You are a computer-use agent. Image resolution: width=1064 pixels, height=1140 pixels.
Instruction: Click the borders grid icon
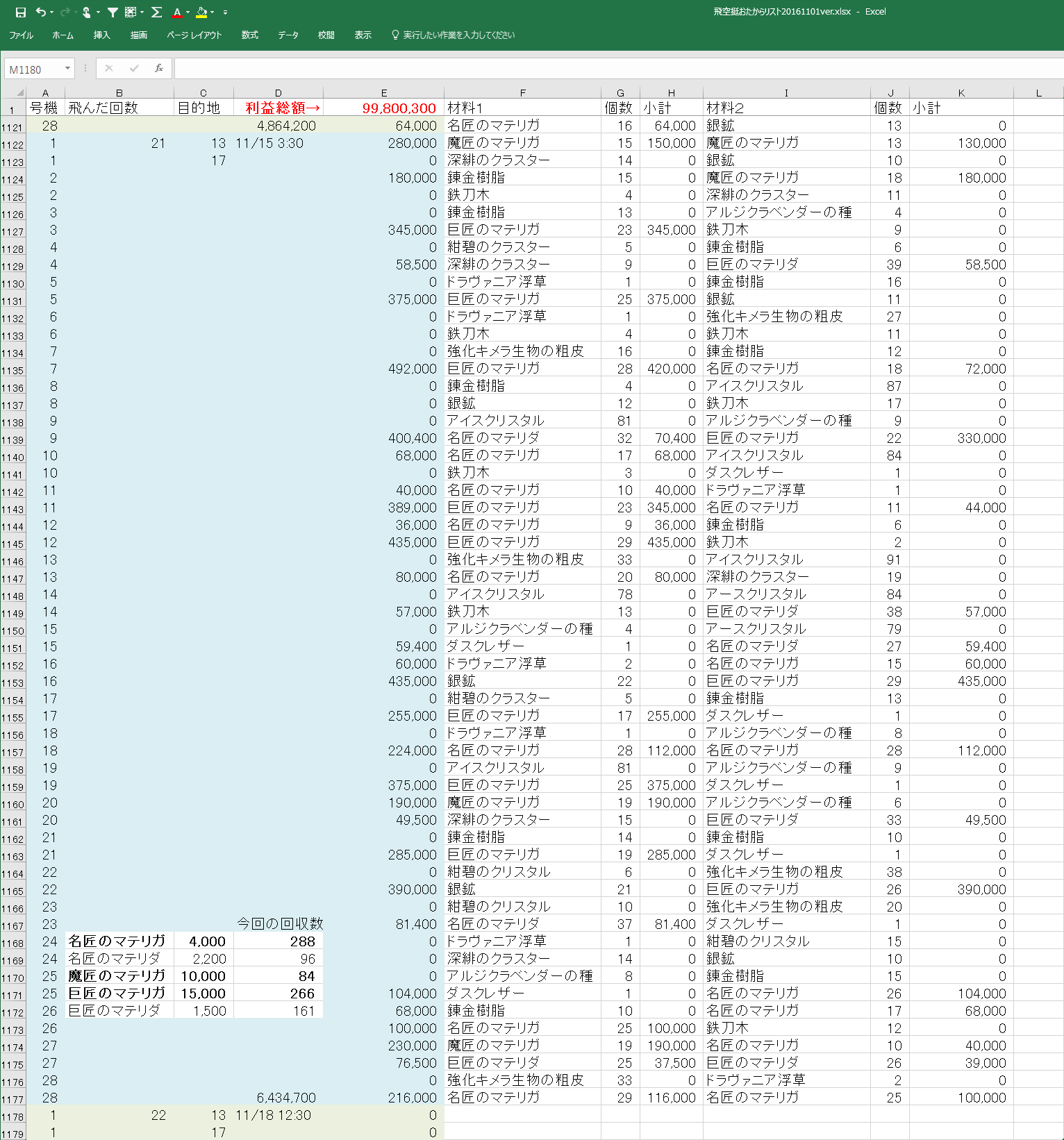130,12
